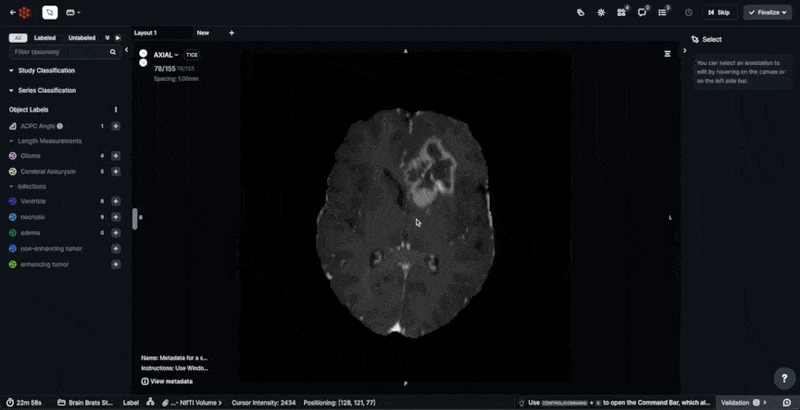The width and height of the screenshot is (800, 410).
Task: Switch filter to All items
Action: pyautogui.click(x=17, y=37)
